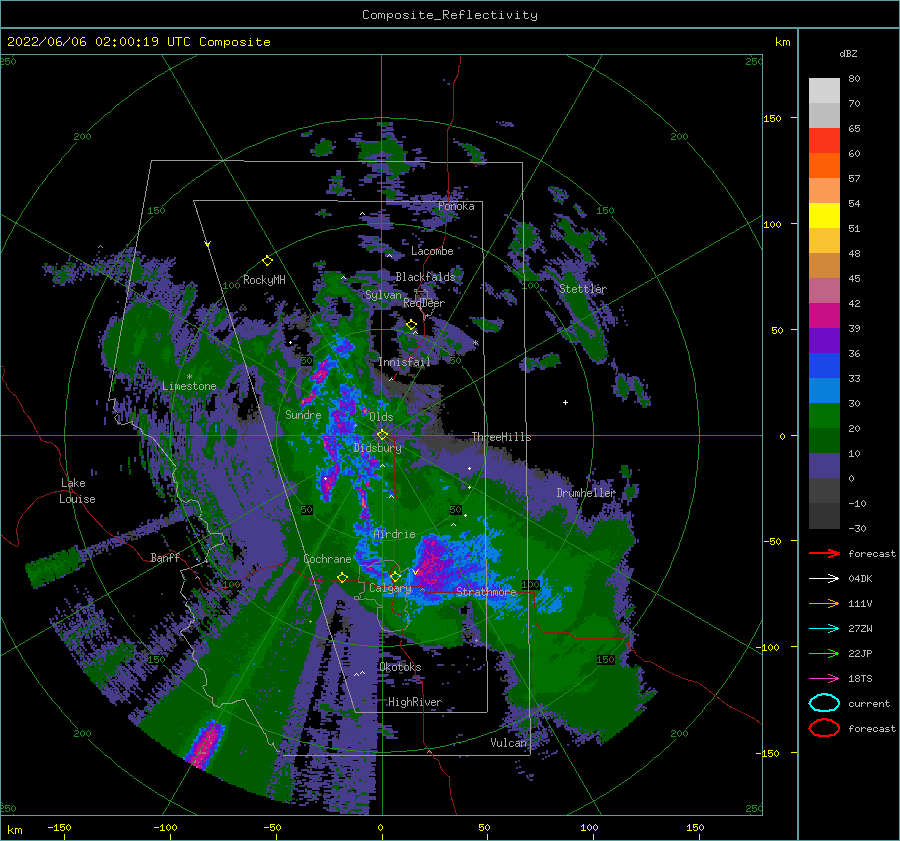The image size is (900, 841).
Task: Click the 04DK legend text
Action: tap(860, 579)
